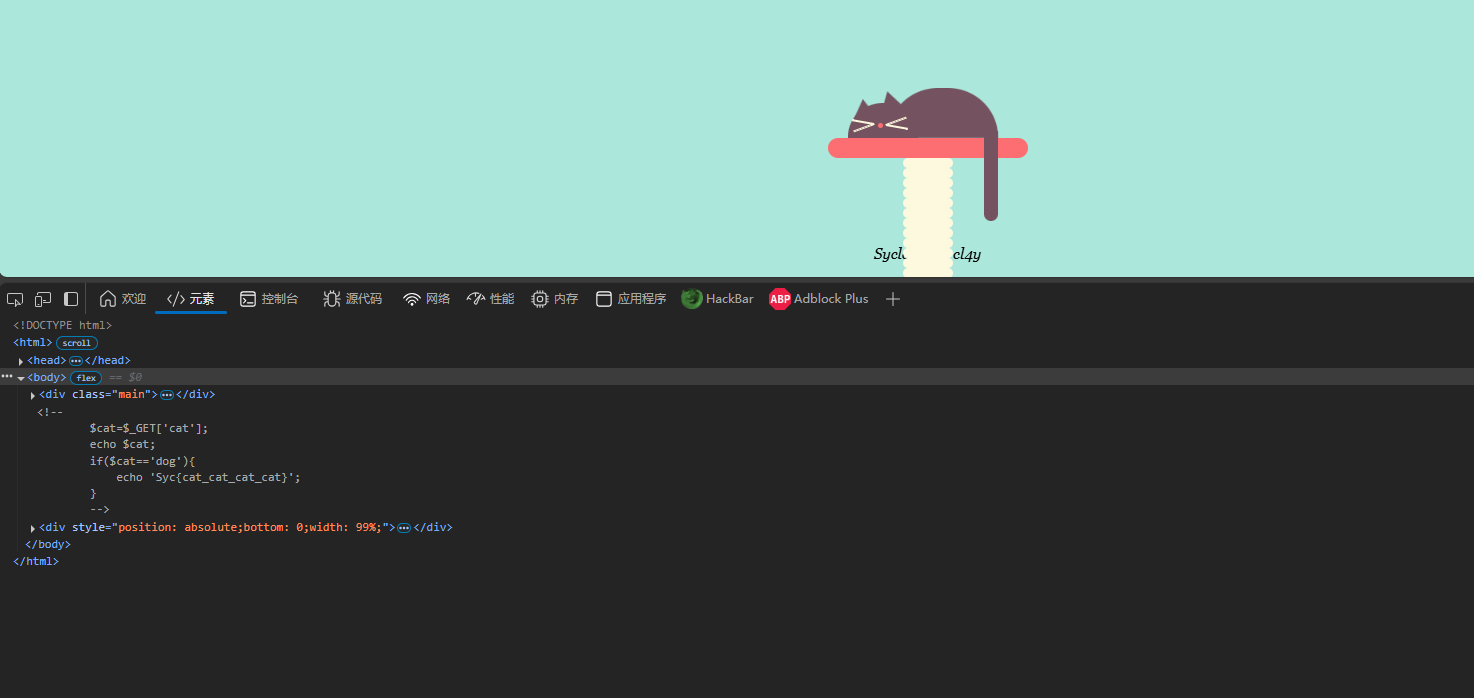
Task: Expand the position absolute div node
Action: coord(33,528)
